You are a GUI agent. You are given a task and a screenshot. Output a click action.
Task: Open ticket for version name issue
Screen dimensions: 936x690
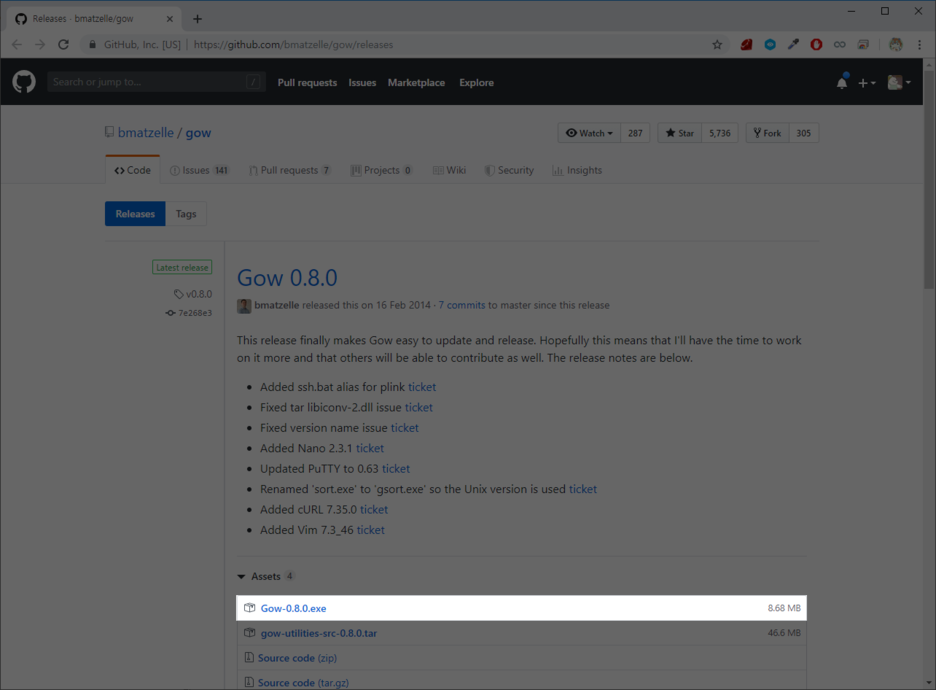(405, 427)
